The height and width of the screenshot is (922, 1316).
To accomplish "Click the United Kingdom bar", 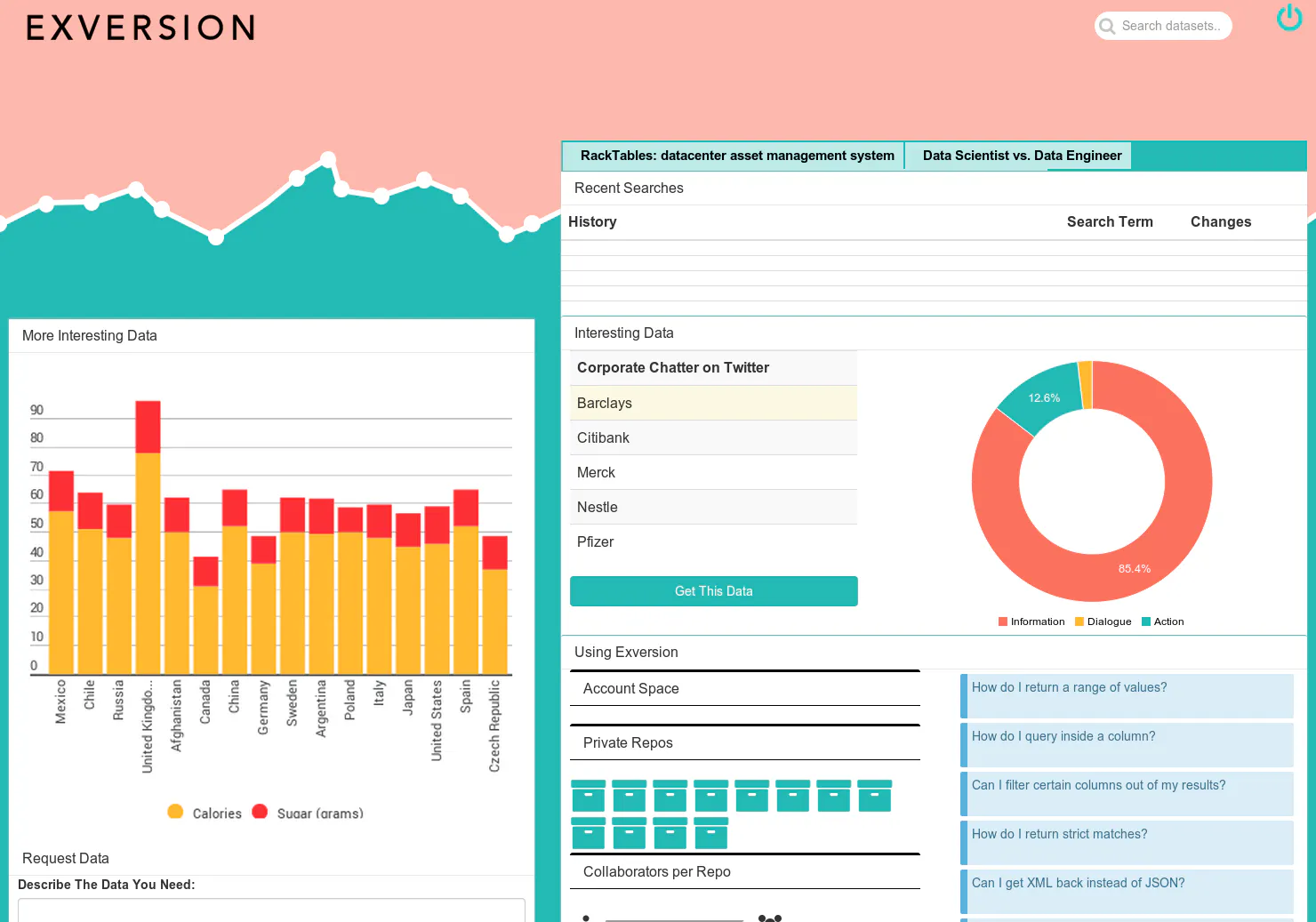I will pyautogui.click(x=148, y=537).
